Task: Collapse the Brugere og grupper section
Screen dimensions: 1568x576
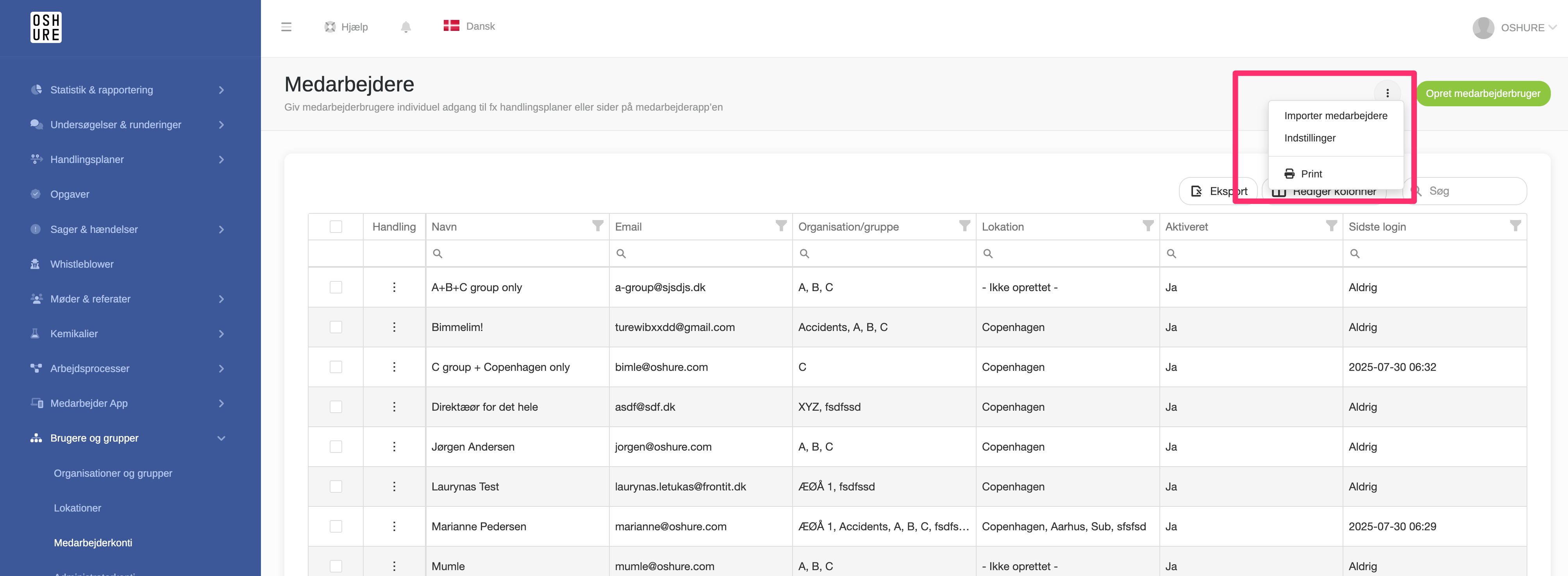Action: tap(221, 438)
